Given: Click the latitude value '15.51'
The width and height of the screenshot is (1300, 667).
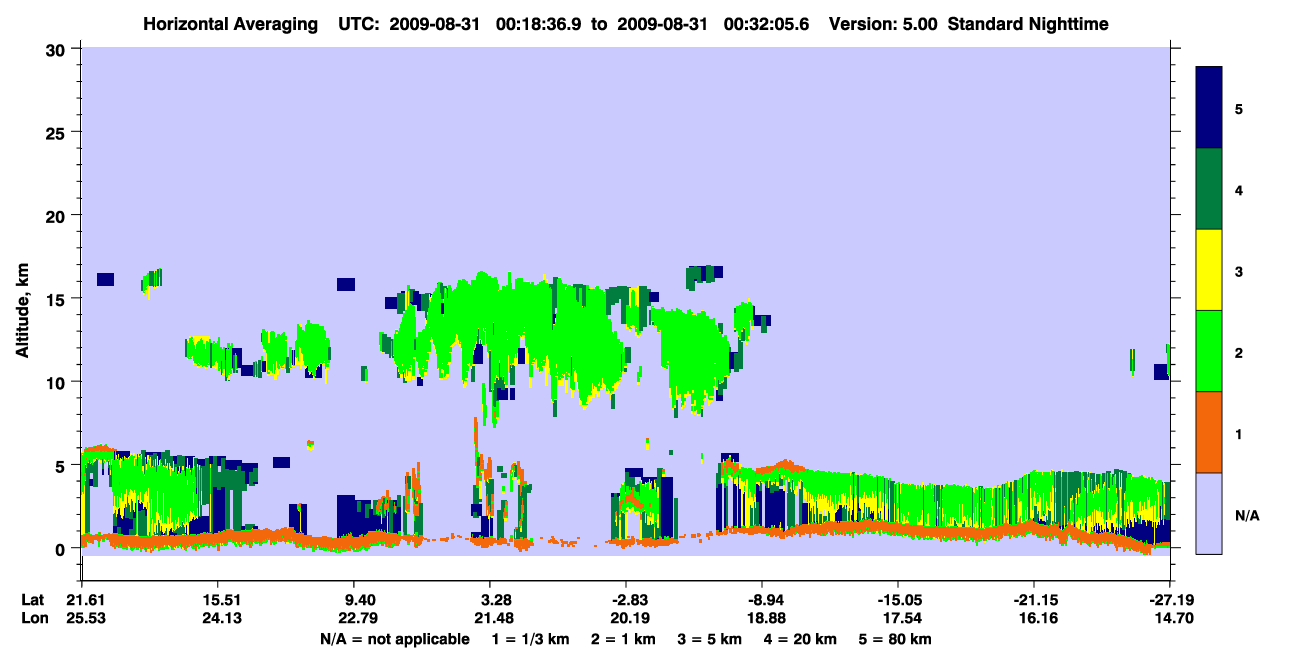Looking at the screenshot, I should click(x=217, y=600).
